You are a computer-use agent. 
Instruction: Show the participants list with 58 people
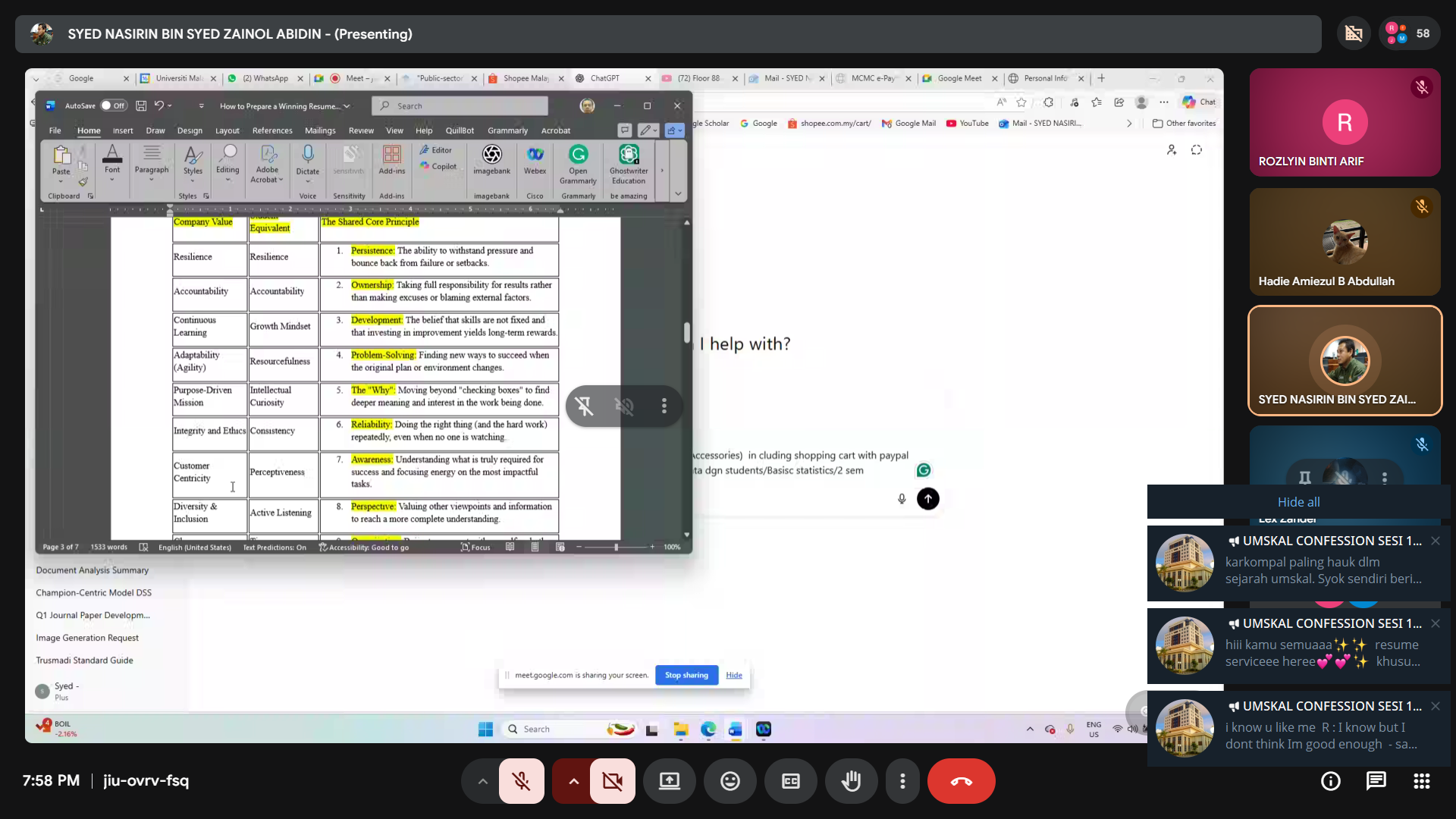tap(1409, 33)
